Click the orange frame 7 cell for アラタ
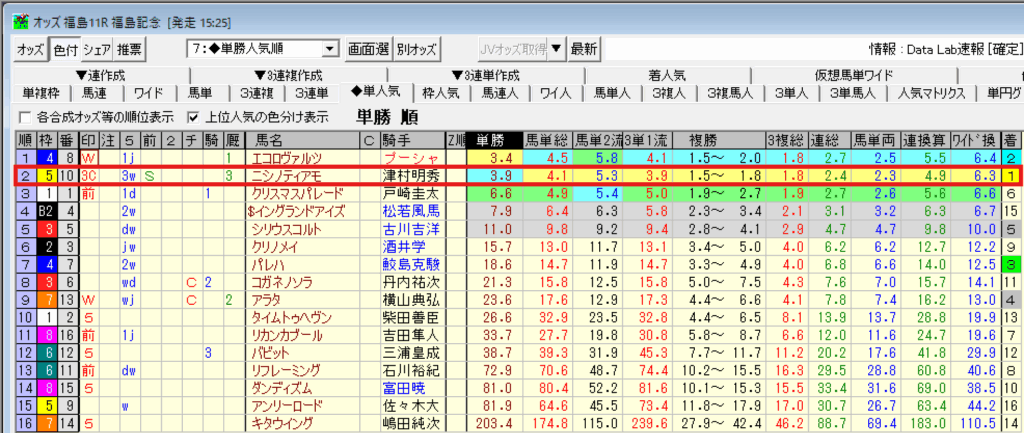The height and width of the screenshot is (433, 1024). tap(45, 299)
